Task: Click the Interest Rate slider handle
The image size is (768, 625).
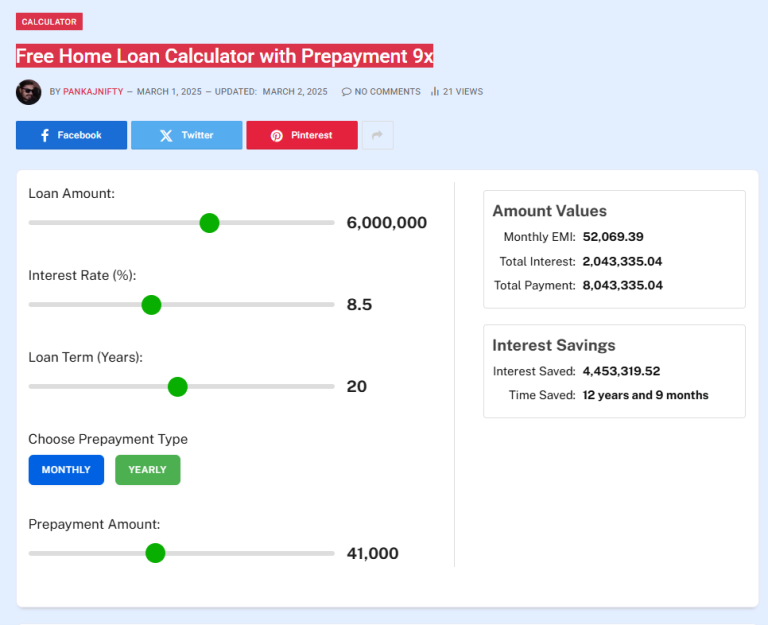Action: click(151, 305)
